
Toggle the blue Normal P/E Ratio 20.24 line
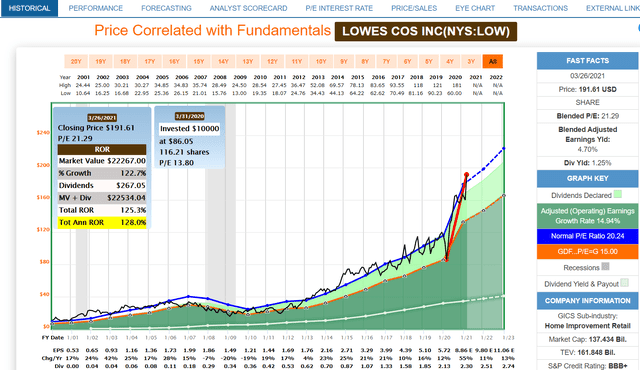[x=587, y=236]
